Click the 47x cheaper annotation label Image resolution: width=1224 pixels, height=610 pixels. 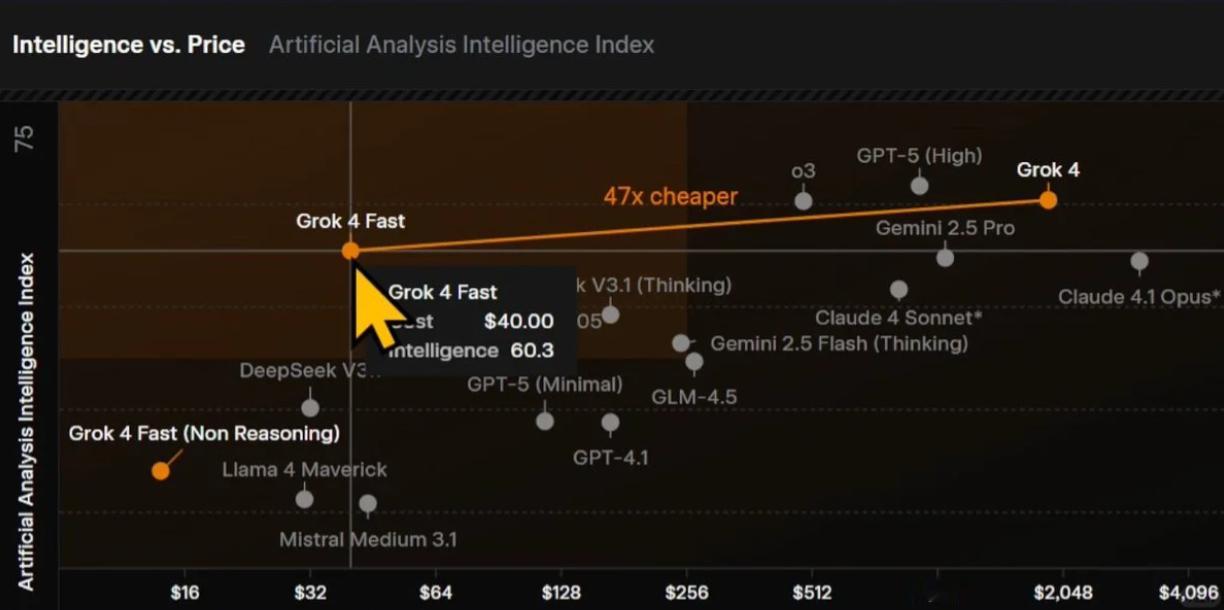670,196
